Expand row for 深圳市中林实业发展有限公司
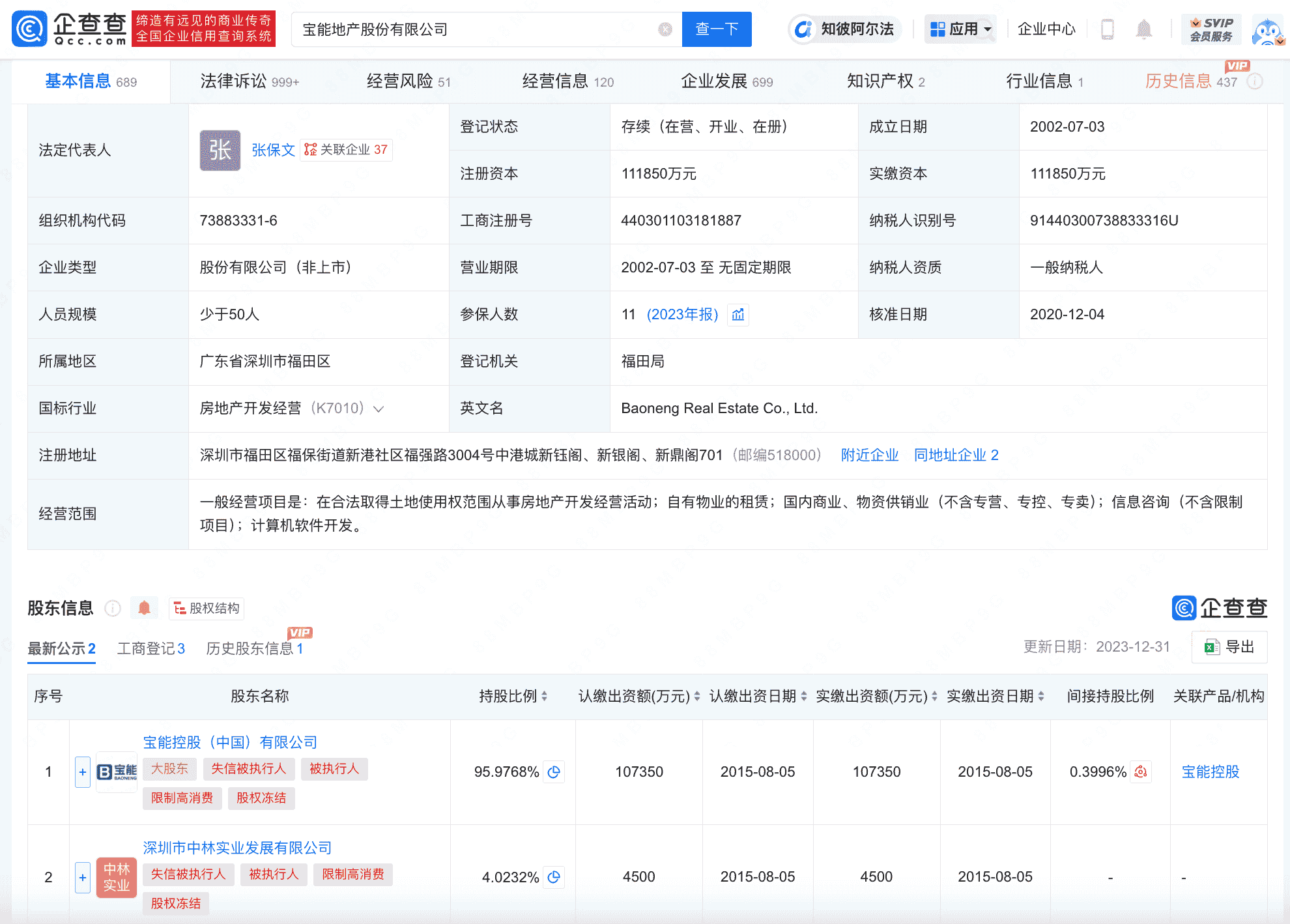1290x924 pixels. (x=83, y=877)
